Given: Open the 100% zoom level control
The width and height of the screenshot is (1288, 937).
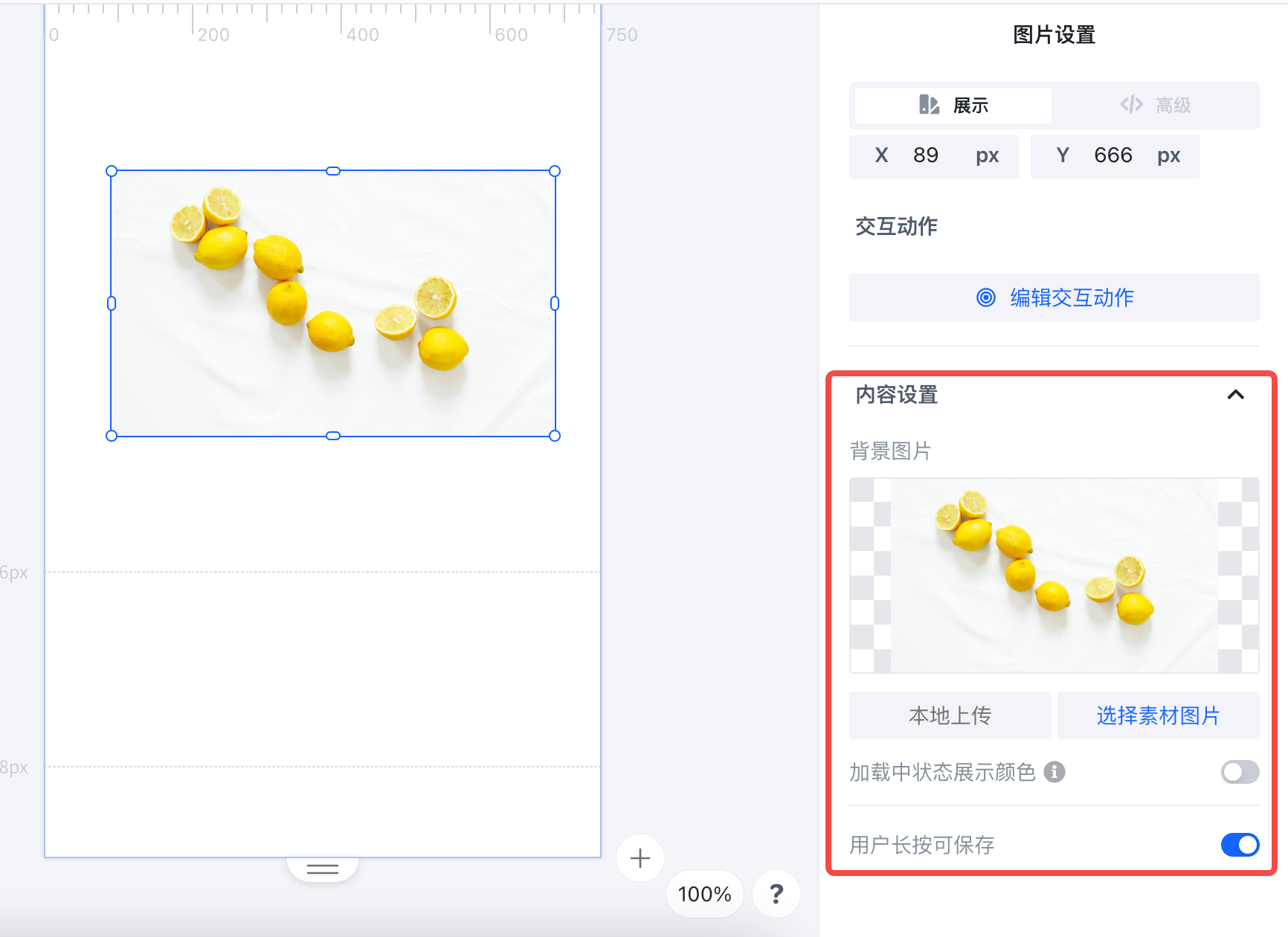Looking at the screenshot, I should coord(705,894).
